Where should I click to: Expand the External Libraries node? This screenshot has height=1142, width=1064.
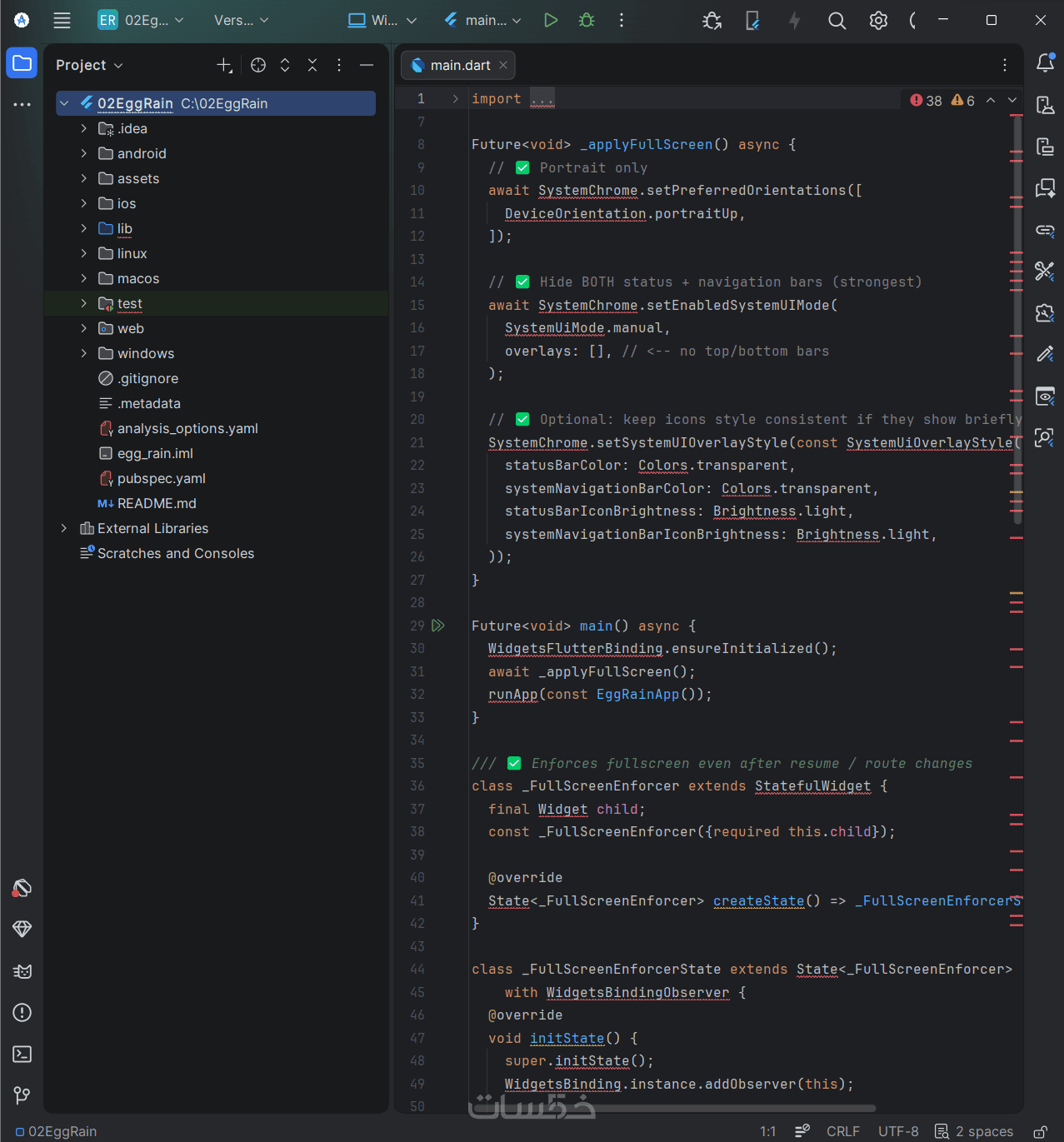click(64, 528)
